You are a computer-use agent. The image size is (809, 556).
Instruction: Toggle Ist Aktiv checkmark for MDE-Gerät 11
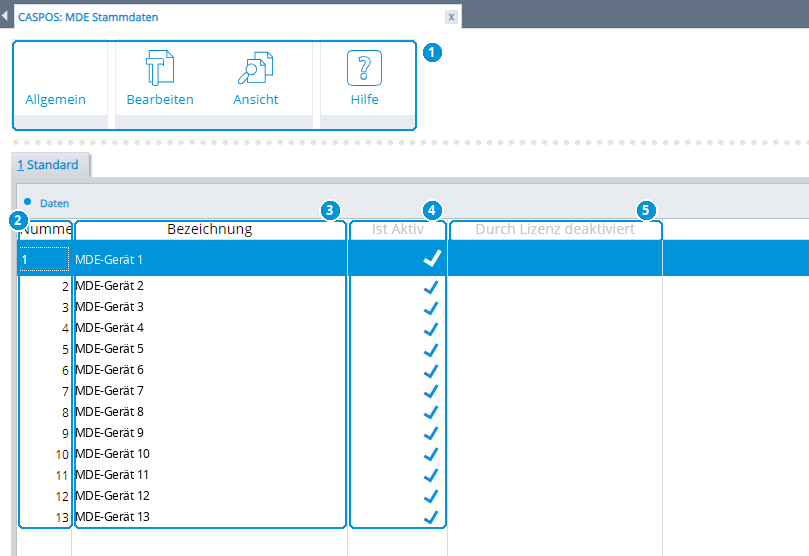[431, 476]
